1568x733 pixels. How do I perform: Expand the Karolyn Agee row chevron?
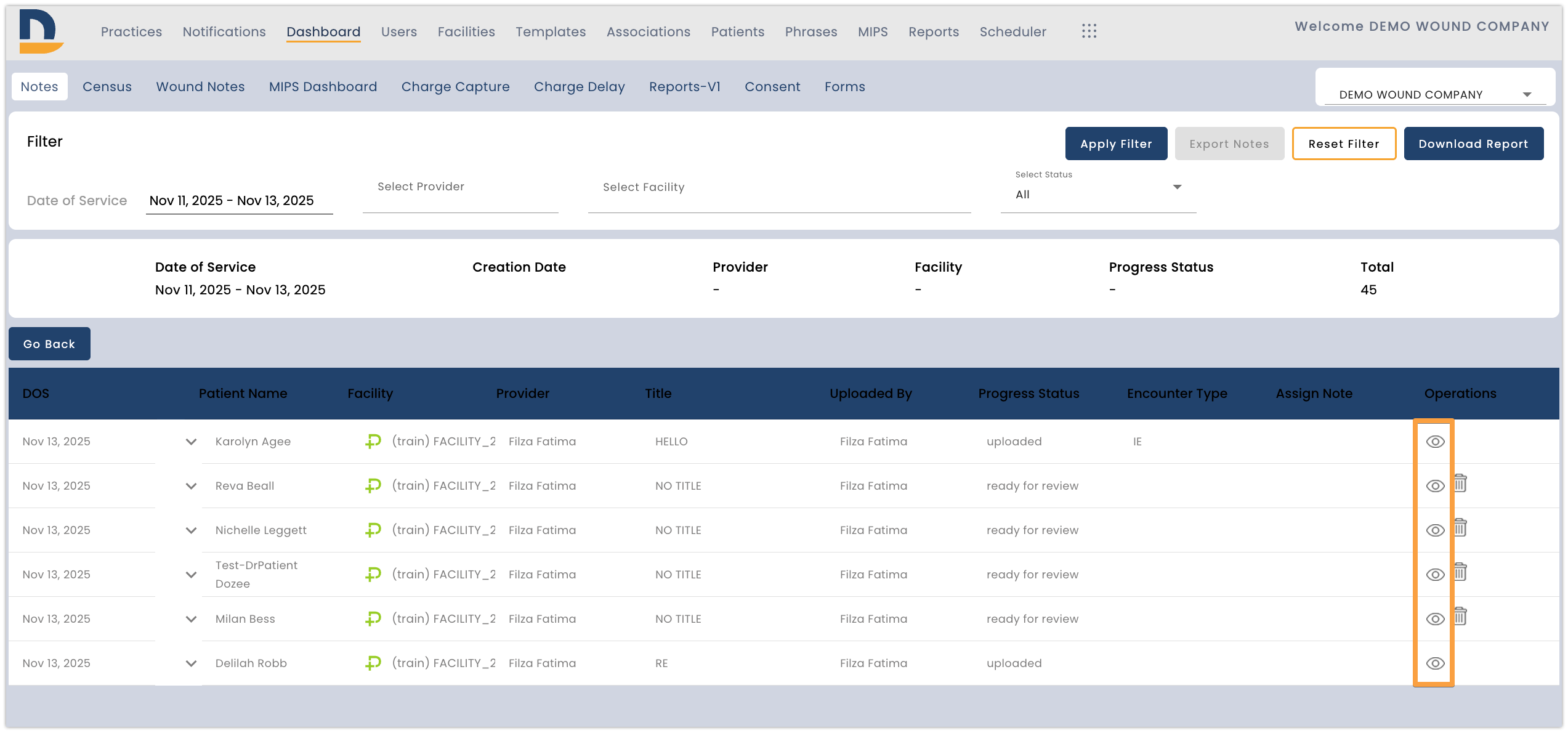point(191,442)
